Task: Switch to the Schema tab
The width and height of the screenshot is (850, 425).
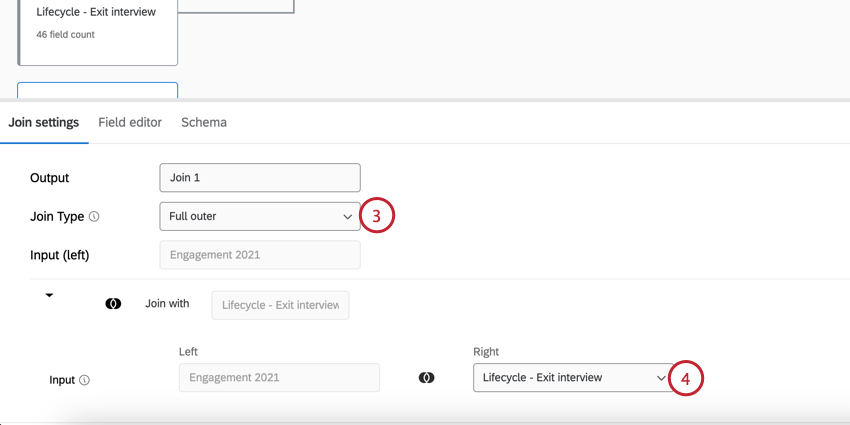Action: tap(204, 123)
